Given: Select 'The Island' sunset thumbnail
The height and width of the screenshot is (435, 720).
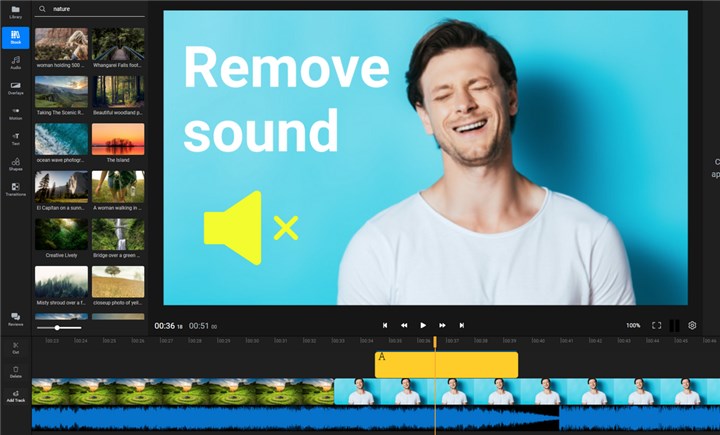Looking at the screenshot, I should click(x=118, y=139).
